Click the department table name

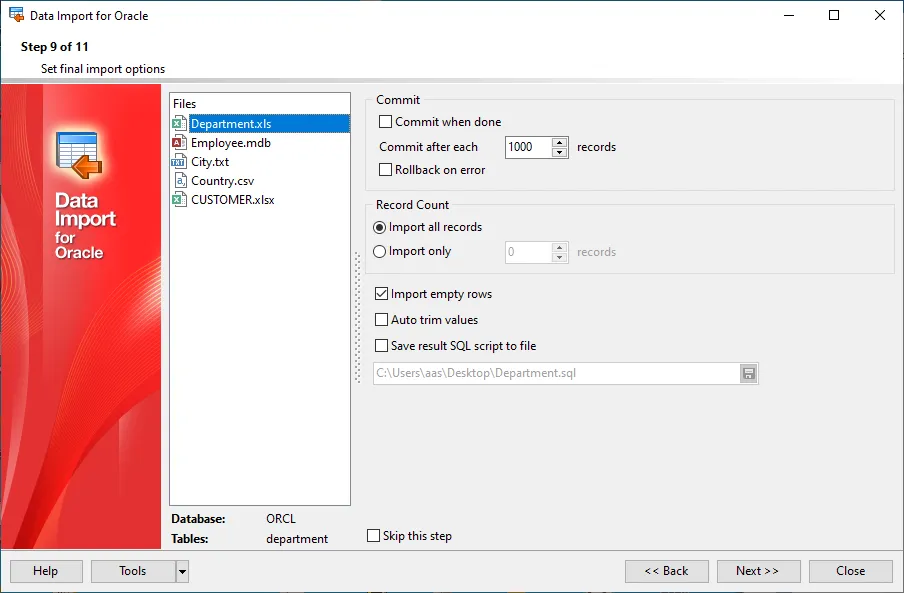coord(297,539)
